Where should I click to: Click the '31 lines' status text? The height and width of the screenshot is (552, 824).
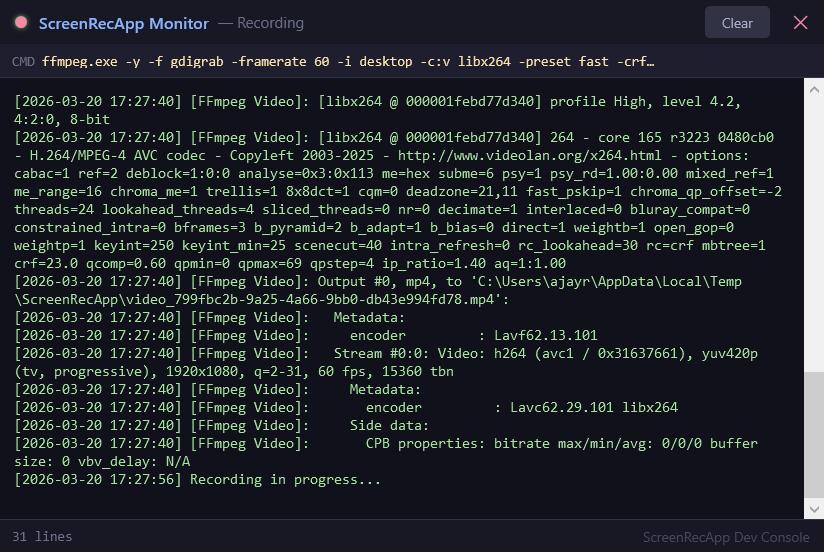(42, 536)
